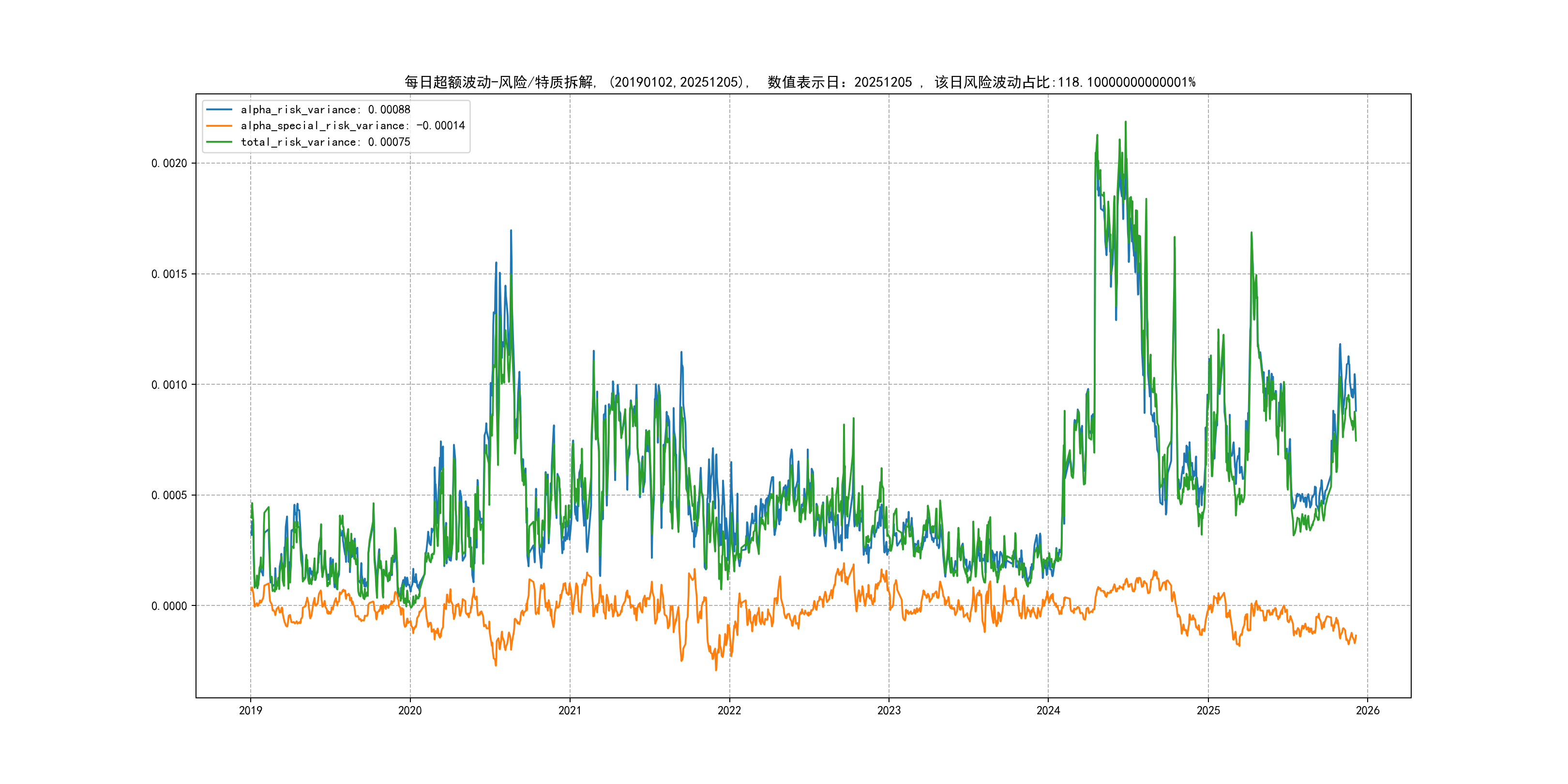This screenshot has width=1568, height=784.
Task: Click the blue alpha_risk_variance legend line
Action: [x=219, y=109]
